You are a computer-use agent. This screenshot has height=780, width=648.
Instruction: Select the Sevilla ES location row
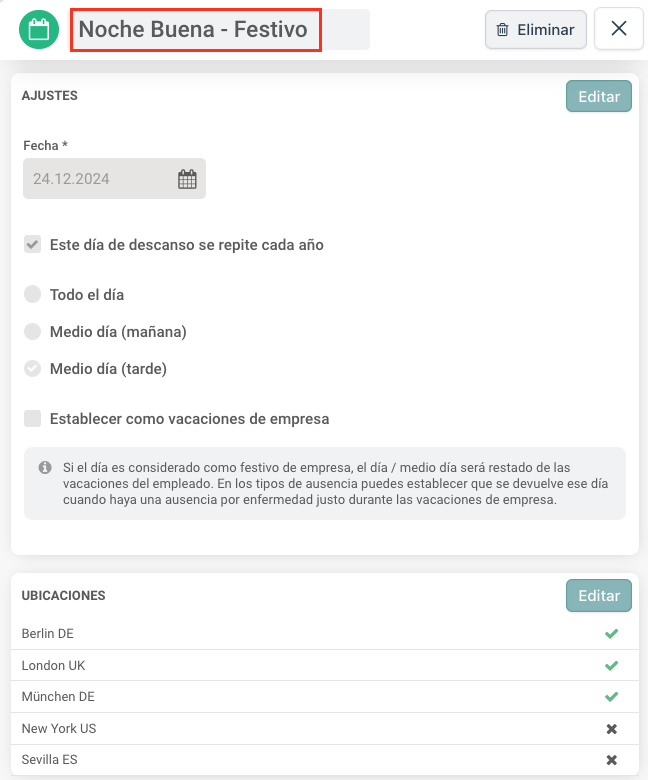click(300, 760)
